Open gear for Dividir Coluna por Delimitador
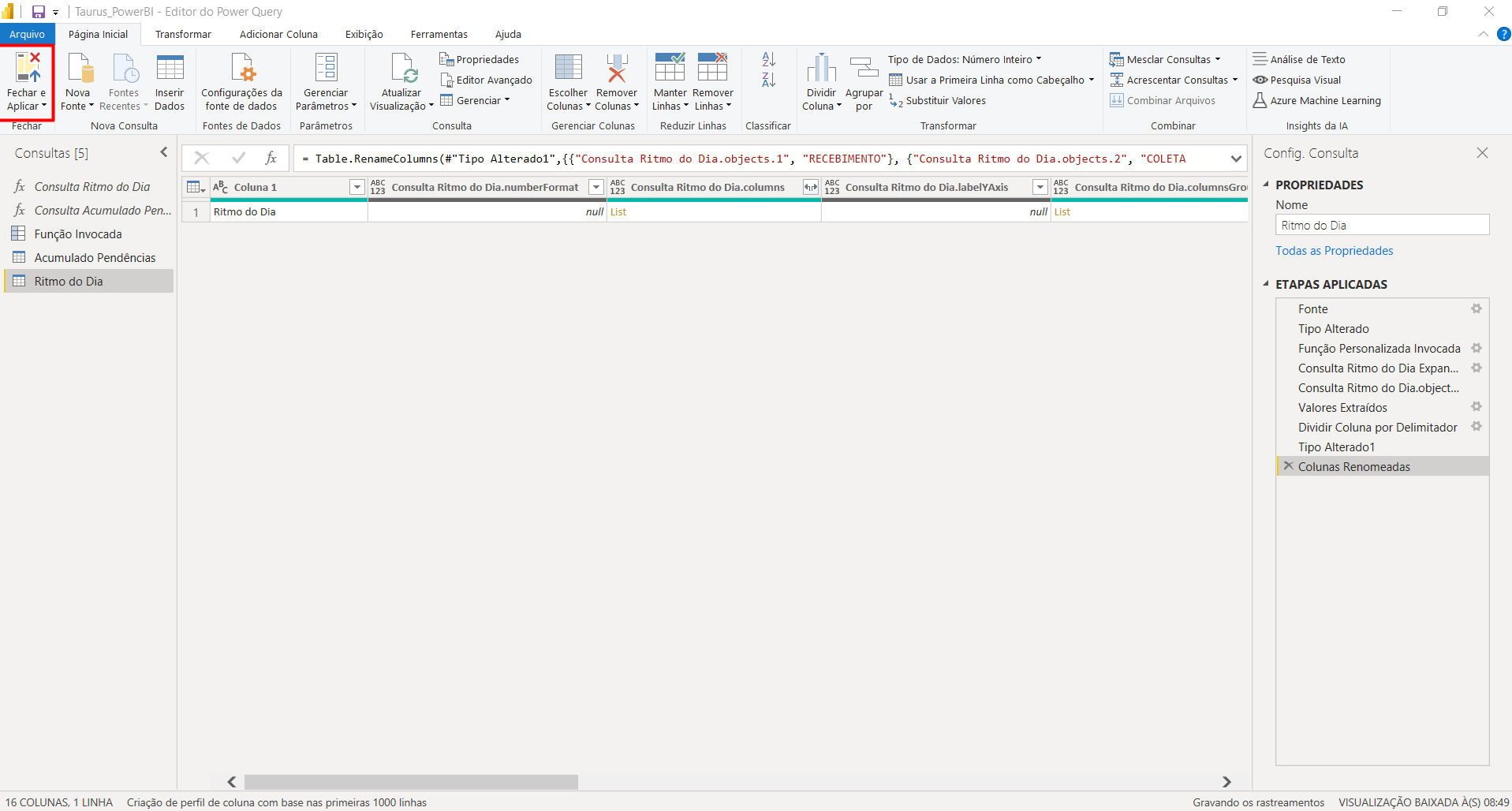 1477,427
